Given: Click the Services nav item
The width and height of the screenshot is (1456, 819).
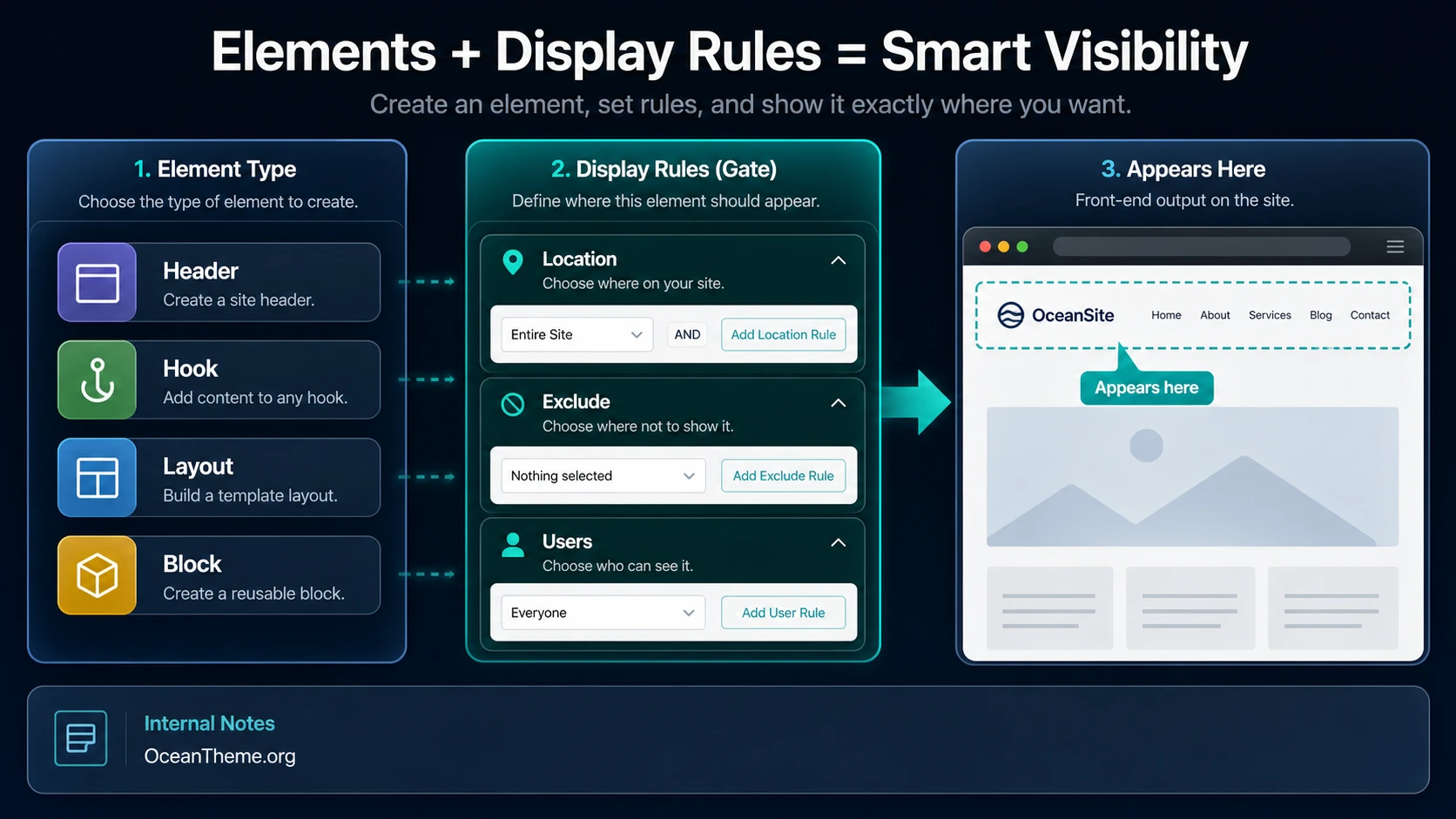Looking at the screenshot, I should click(1270, 315).
